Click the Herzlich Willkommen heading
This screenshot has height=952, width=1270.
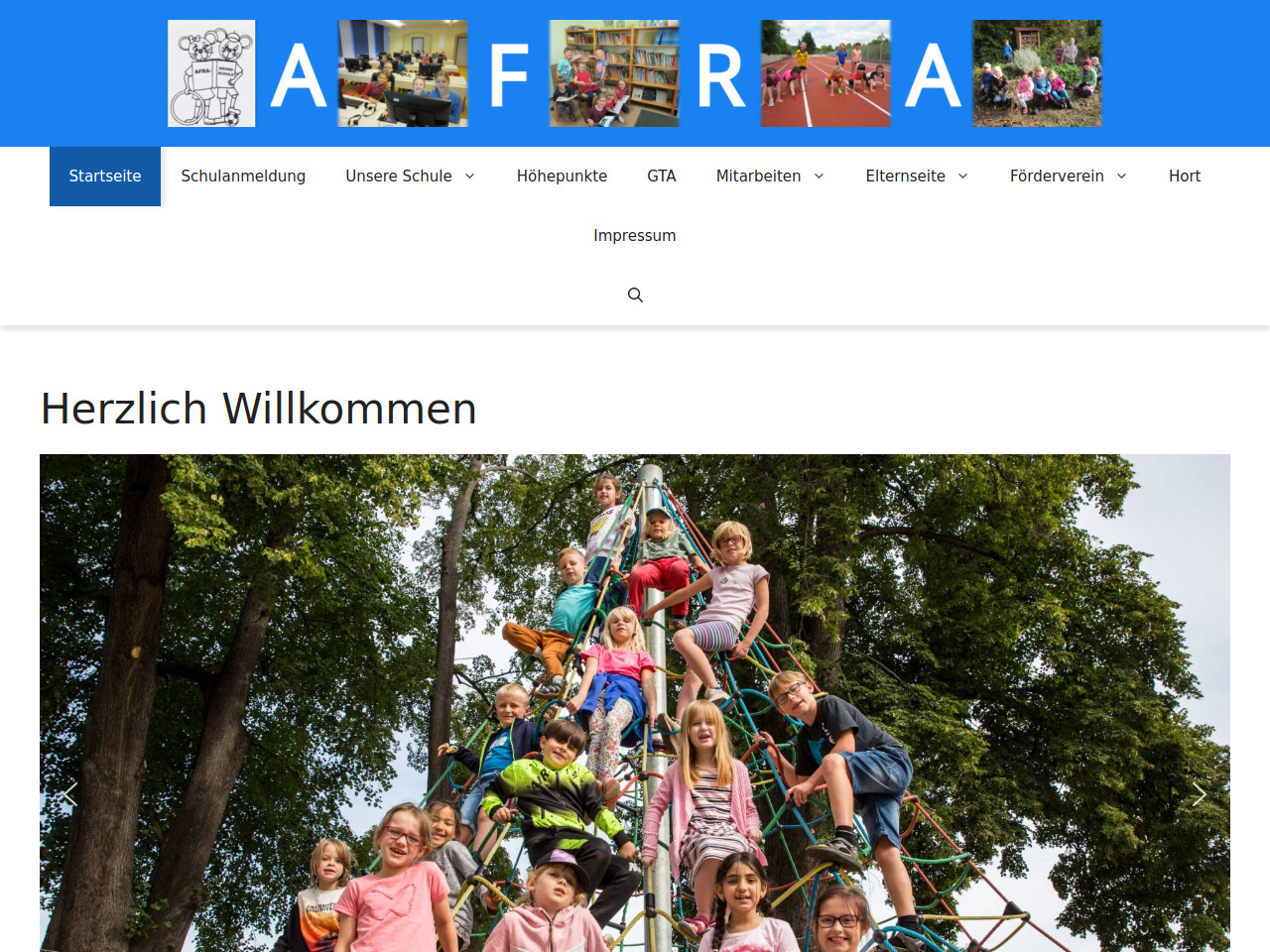point(259,409)
